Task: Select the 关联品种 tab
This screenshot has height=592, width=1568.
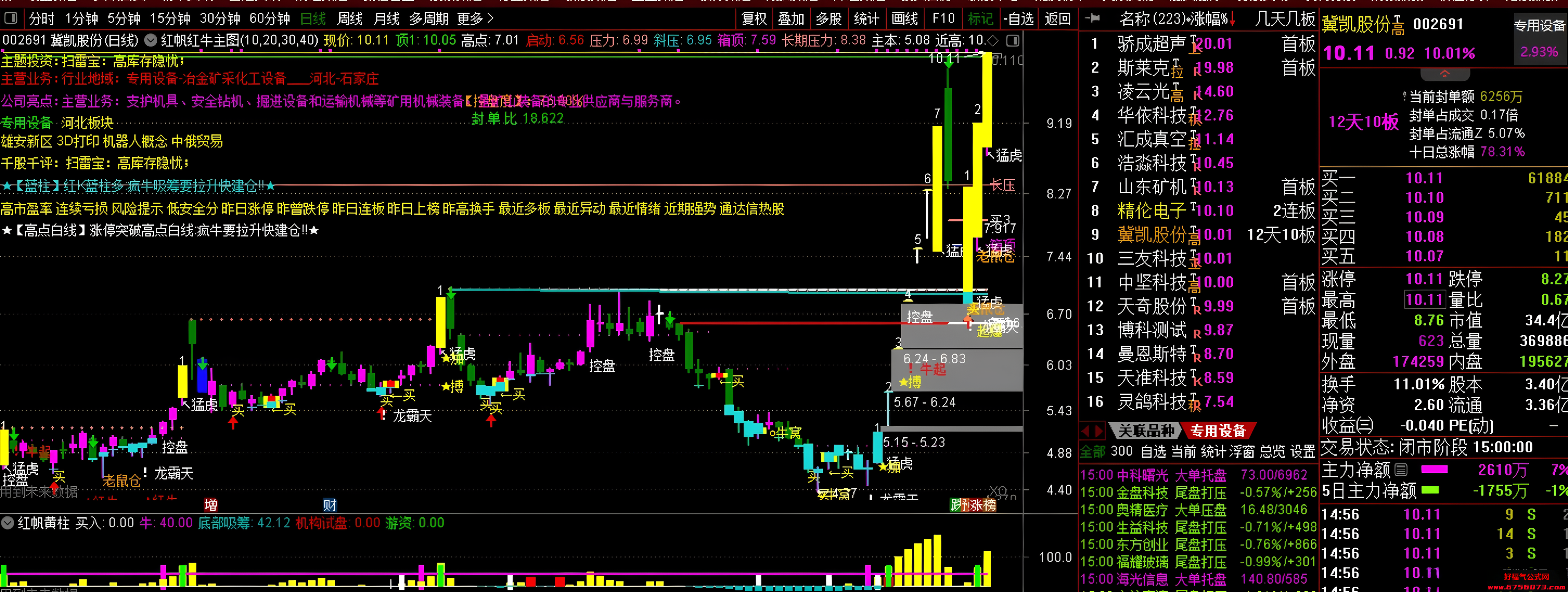Action: pos(1145,431)
